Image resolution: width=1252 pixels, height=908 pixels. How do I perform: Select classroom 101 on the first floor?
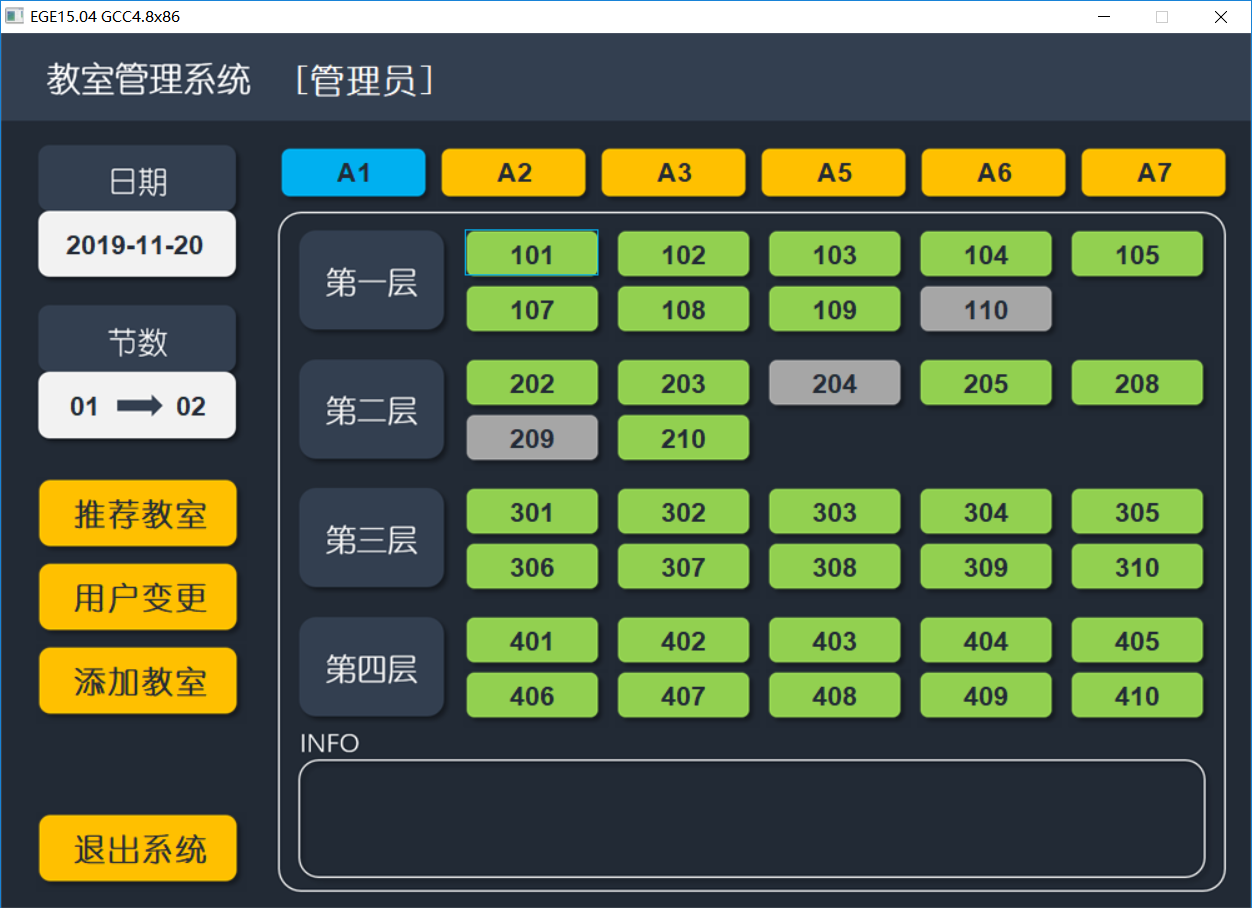tap(531, 254)
